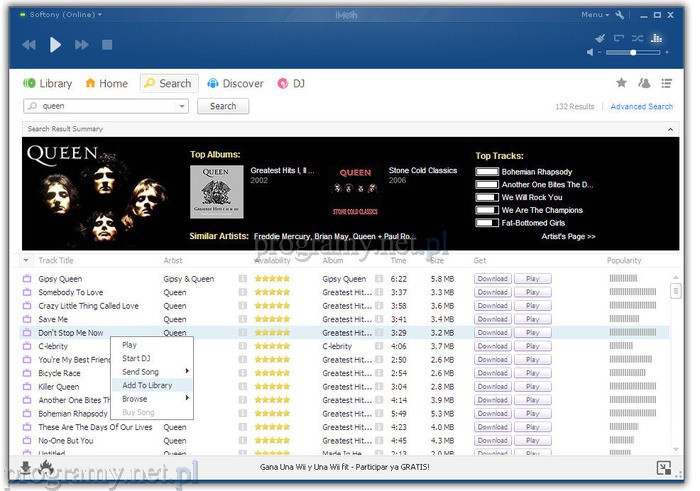The height and width of the screenshot is (491, 700).
Task: Open the Menu dropdown in the title bar
Action: pyautogui.click(x=594, y=15)
